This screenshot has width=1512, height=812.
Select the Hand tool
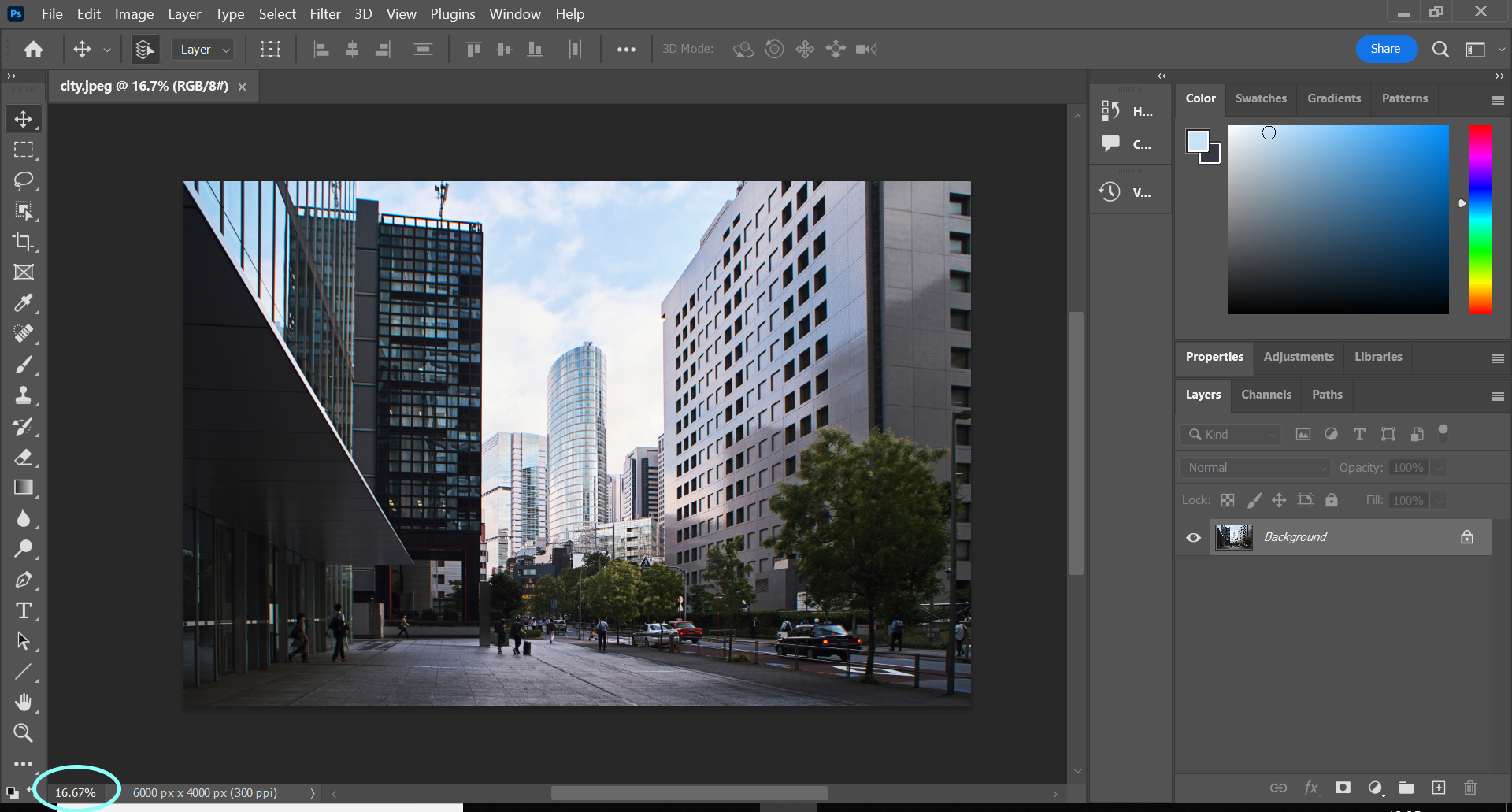tap(24, 702)
